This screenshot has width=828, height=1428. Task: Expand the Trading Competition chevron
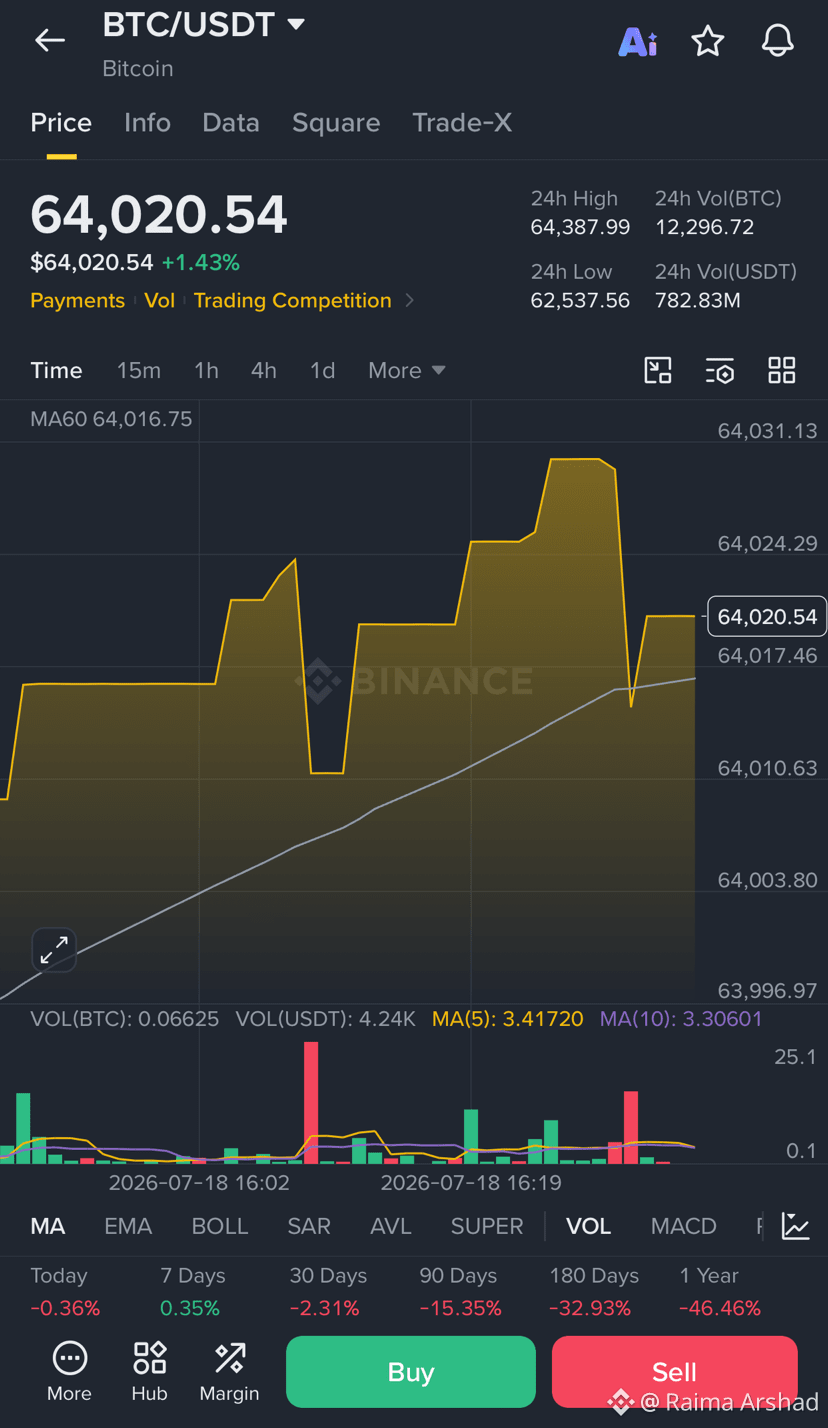click(x=409, y=301)
